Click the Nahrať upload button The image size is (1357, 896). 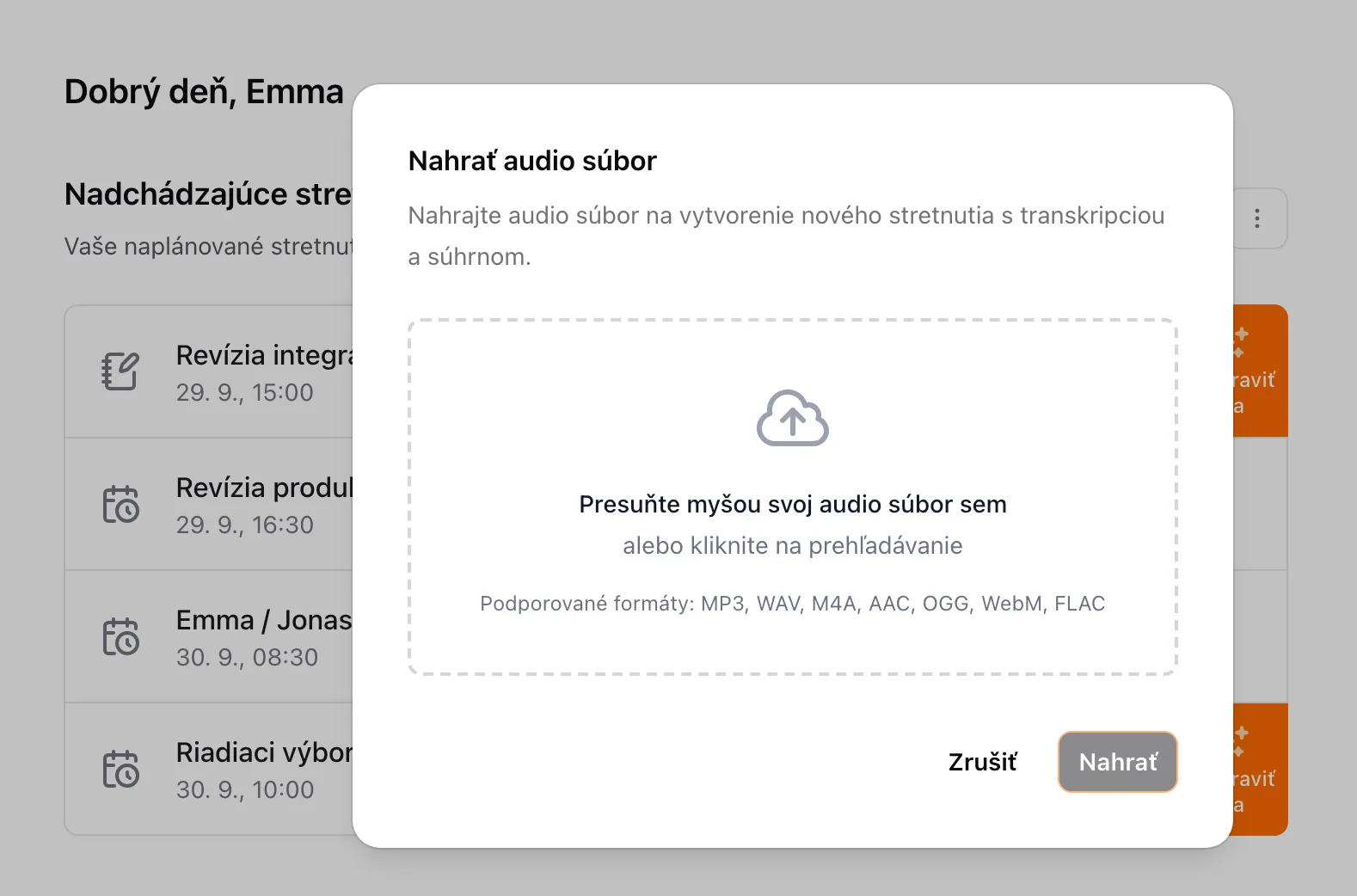pyautogui.click(x=1118, y=762)
